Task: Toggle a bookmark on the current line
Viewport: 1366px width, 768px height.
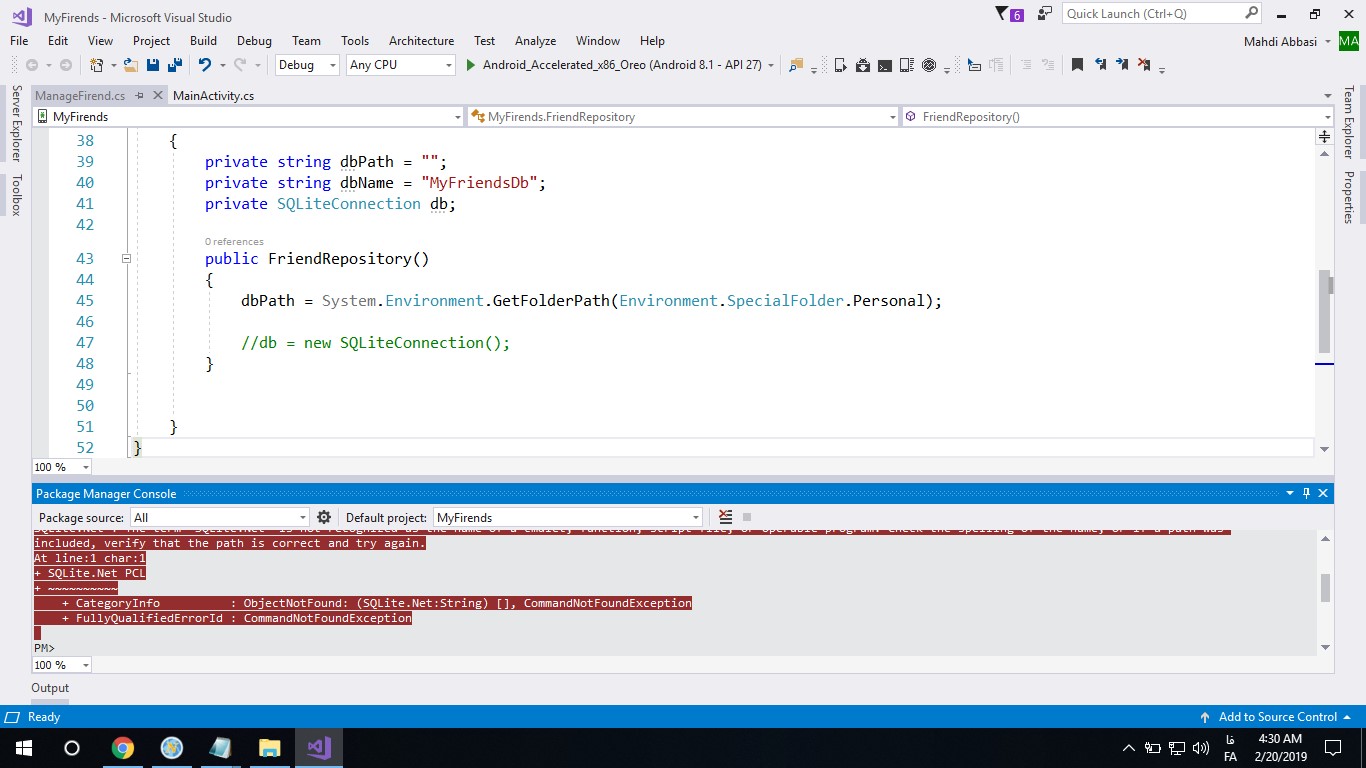Action: click(1077, 65)
